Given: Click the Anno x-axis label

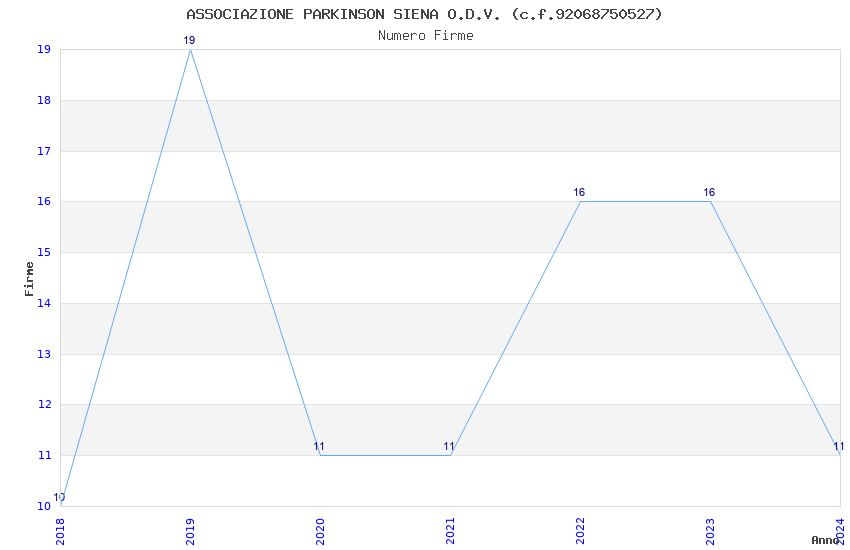Looking at the screenshot, I should tap(825, 540).
